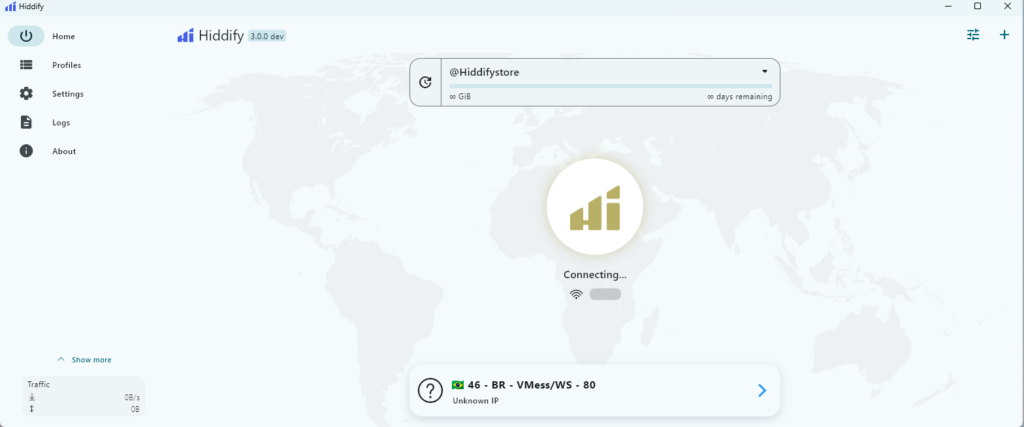Click the About info icon
1024x427 pixels.
tap(26, 151)
